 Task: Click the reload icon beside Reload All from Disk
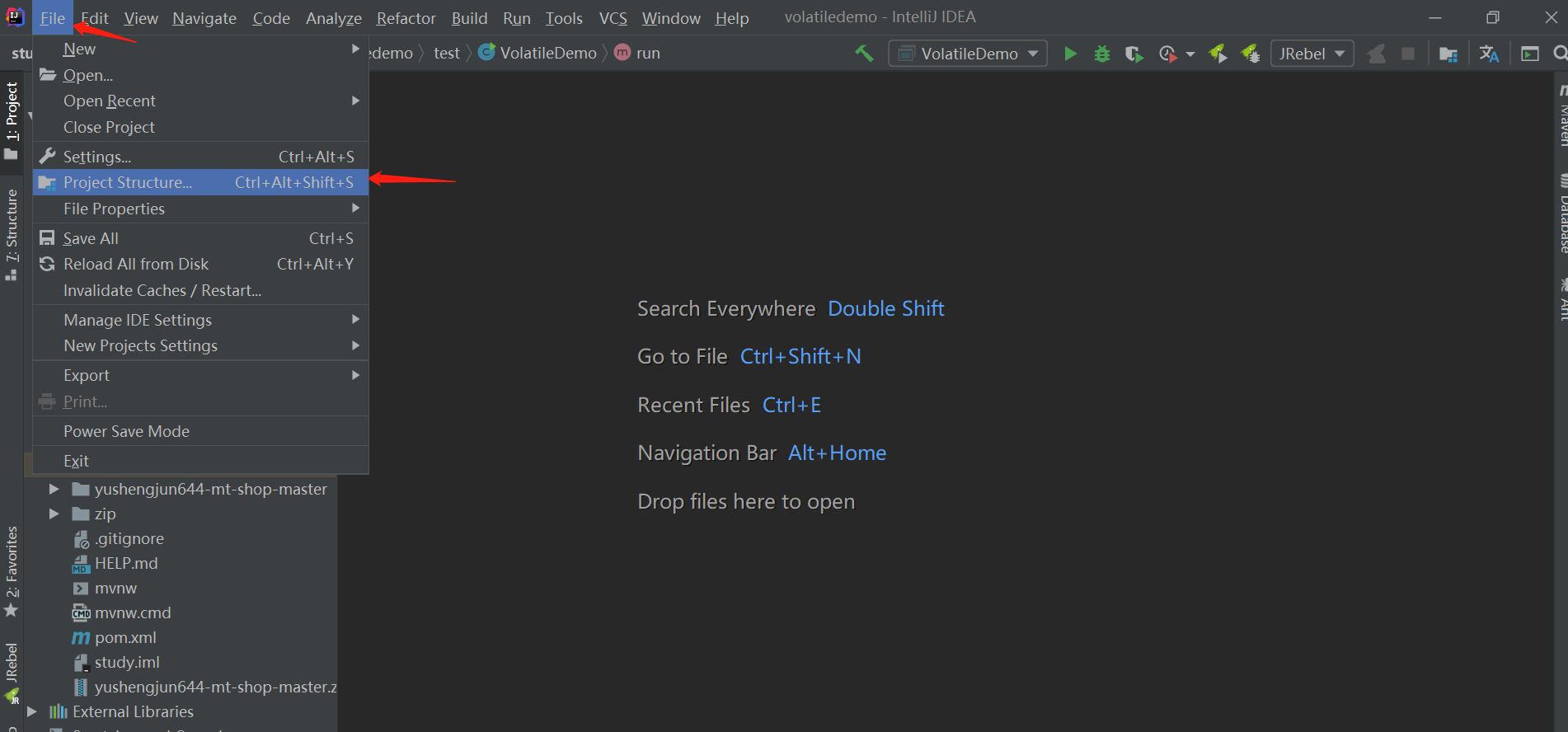pyautogui.click(x=47, y=264)
